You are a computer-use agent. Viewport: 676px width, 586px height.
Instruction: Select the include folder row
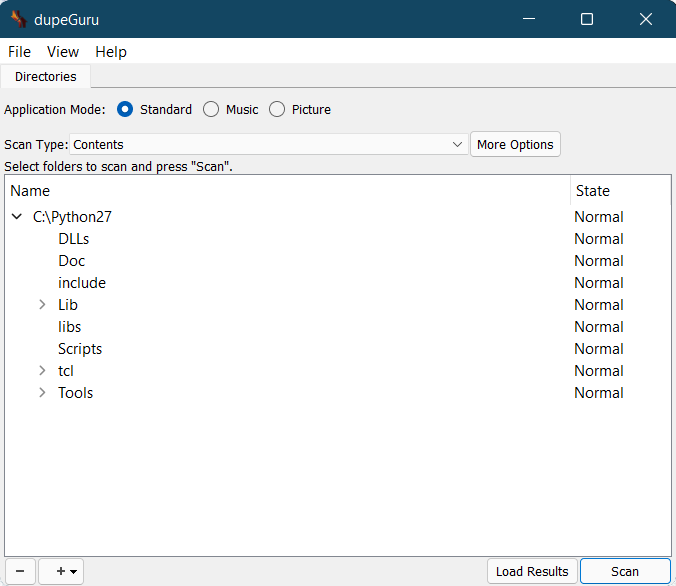coord(338,283)
